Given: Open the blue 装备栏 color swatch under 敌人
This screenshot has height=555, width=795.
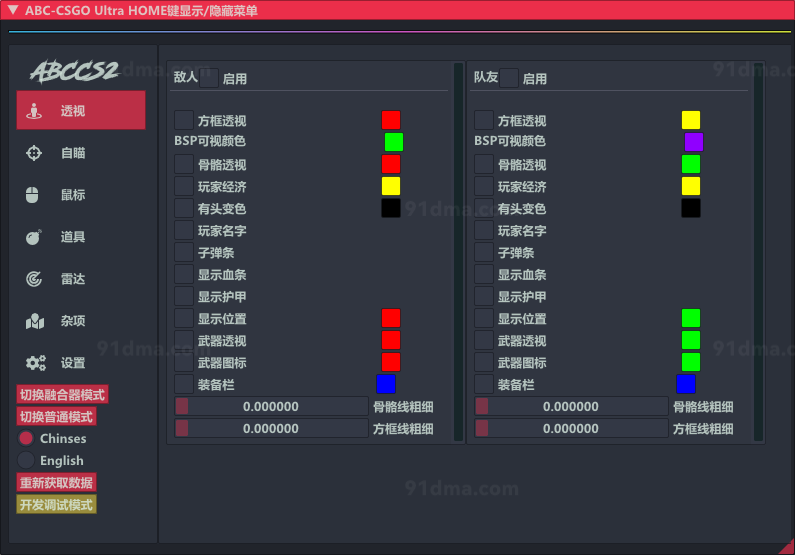Looking at the screenshot, I should click(x=386, y=384).
